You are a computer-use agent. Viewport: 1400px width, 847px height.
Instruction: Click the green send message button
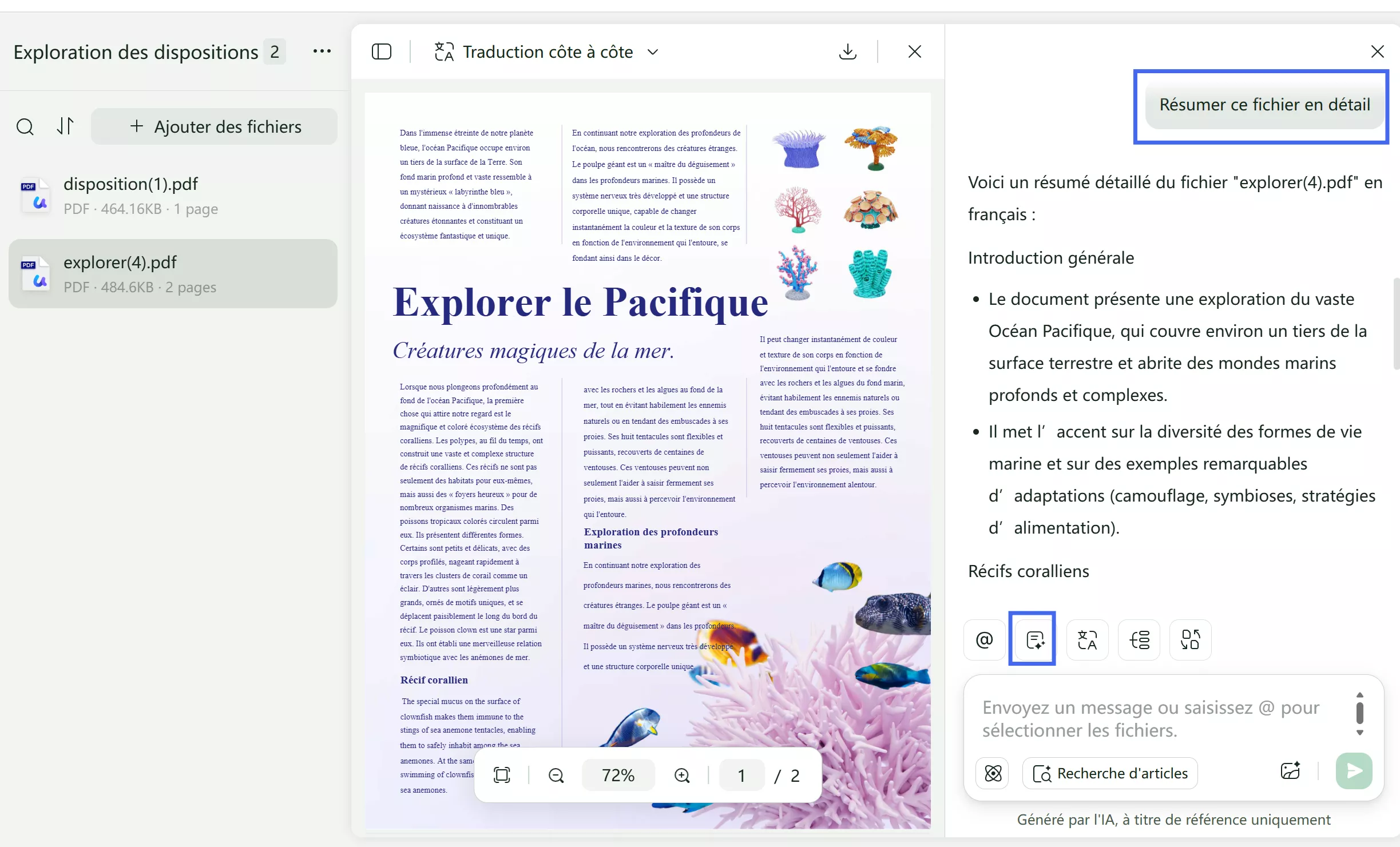[1354, 771]
